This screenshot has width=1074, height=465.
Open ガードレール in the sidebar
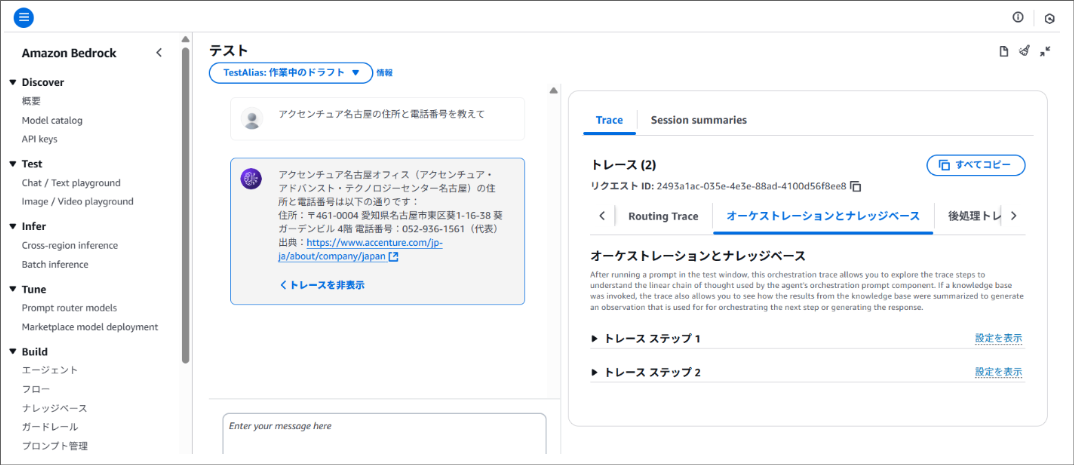pos(50,427)
